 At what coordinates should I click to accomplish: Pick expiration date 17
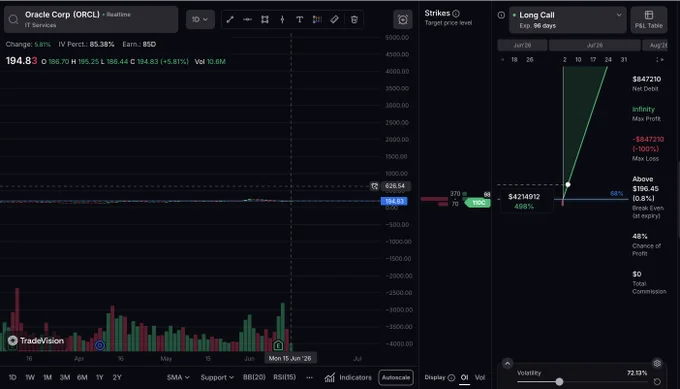tap(593, 60)
